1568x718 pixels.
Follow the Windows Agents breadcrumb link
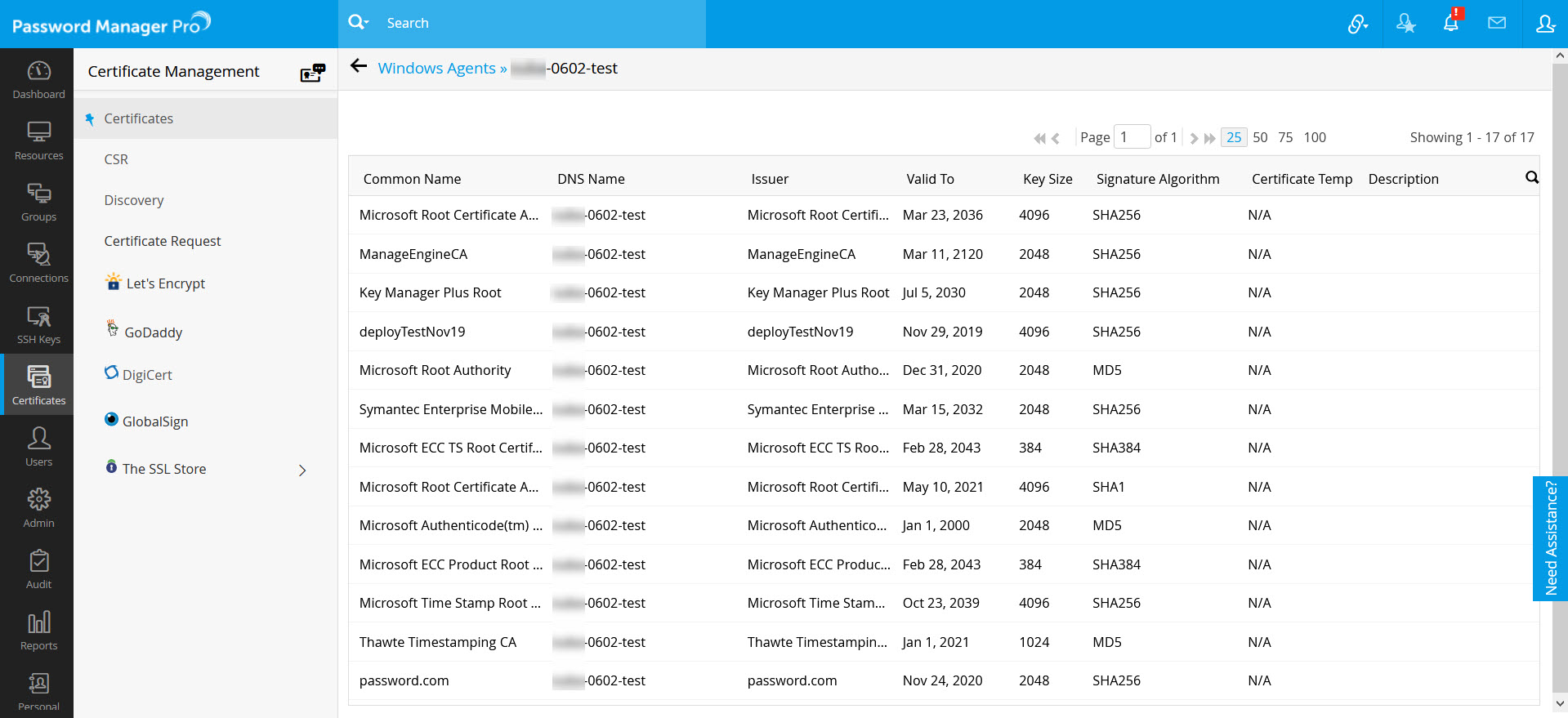point(436,69)
